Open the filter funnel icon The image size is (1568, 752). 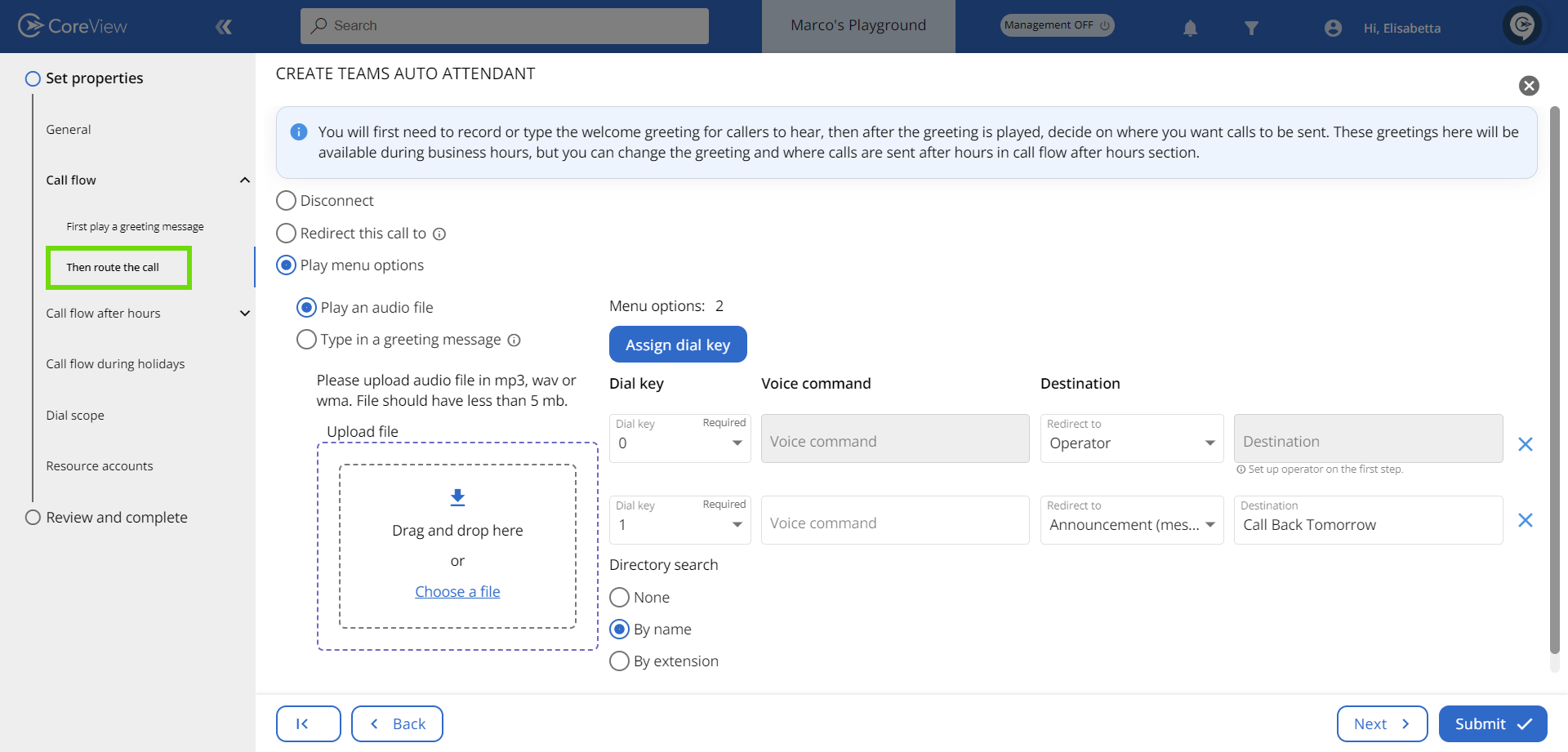point(1251,29)
